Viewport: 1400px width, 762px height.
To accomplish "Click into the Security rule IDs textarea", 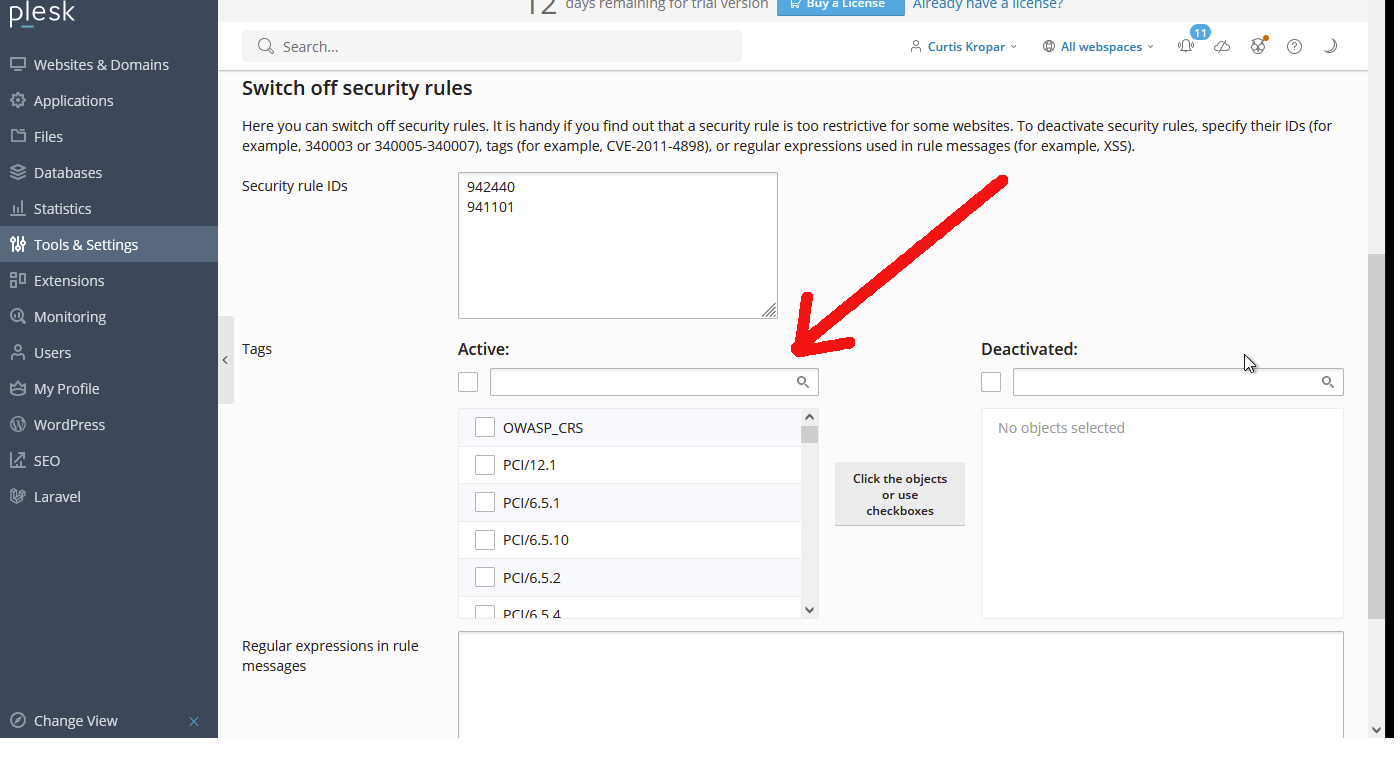I will 617,245.
